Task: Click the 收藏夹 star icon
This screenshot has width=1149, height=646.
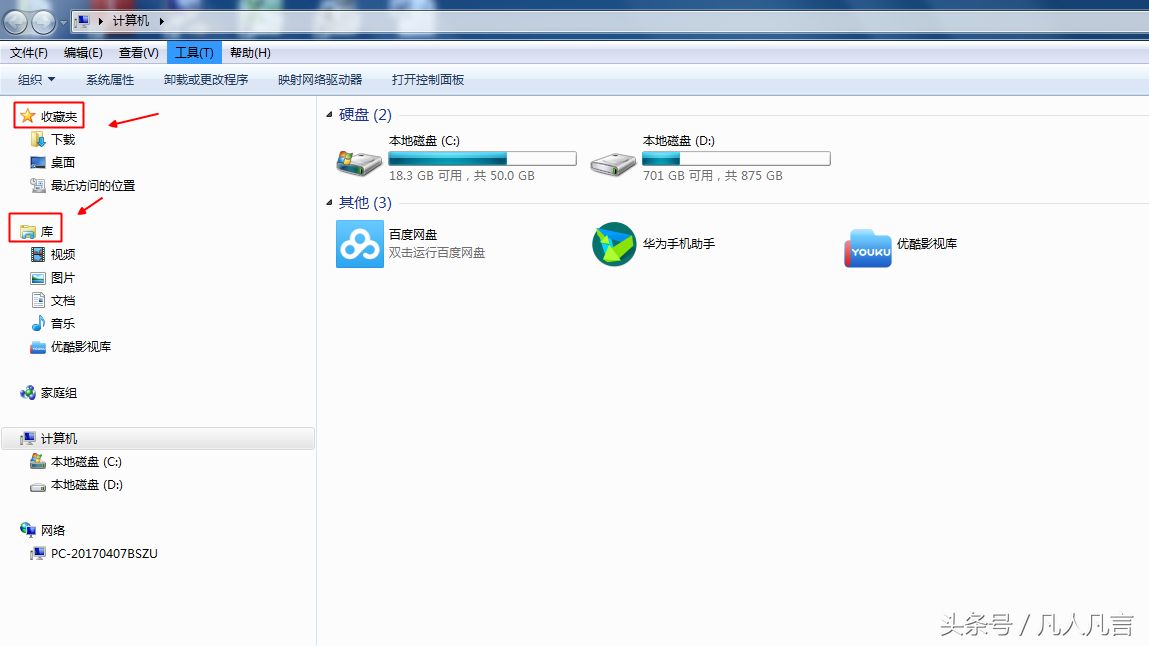Action: pos(28,116)
